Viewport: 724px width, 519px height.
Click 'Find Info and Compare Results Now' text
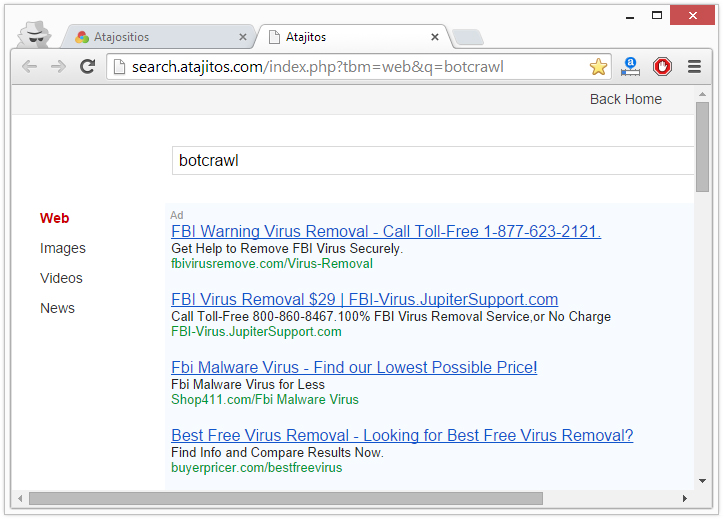point(277,453)
